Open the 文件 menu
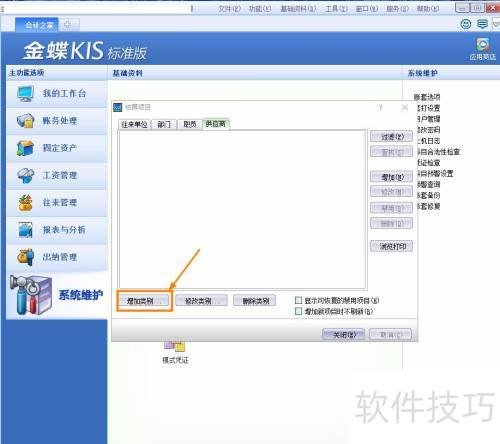The height and width of the screenshot is (444, 500). [229, 8]
